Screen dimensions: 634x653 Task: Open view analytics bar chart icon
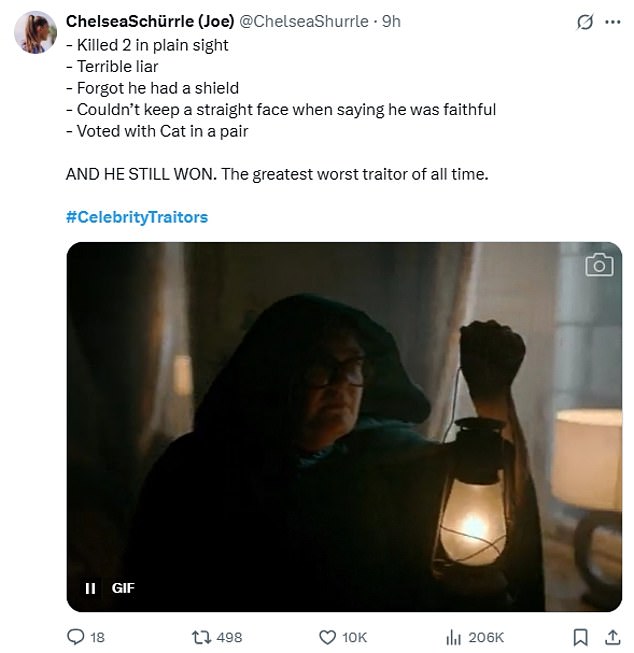(450, 636)
